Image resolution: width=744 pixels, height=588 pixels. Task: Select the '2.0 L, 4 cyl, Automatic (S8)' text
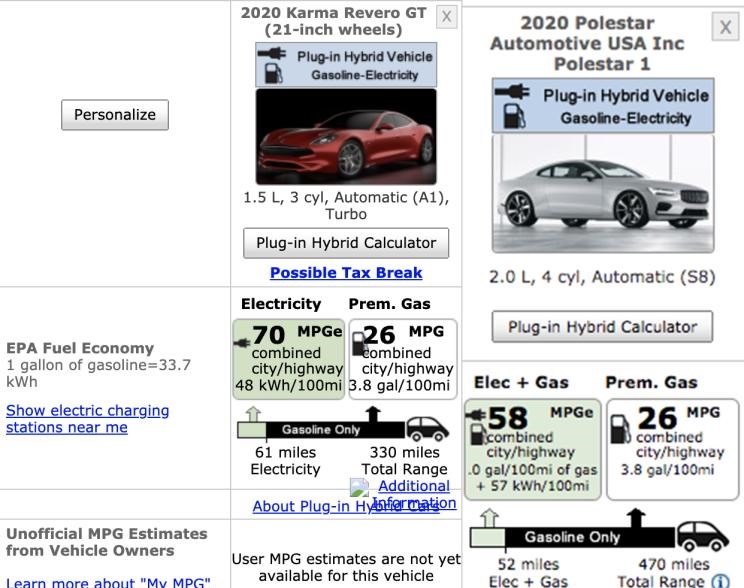pyautogui.click(x=602, y=277)
